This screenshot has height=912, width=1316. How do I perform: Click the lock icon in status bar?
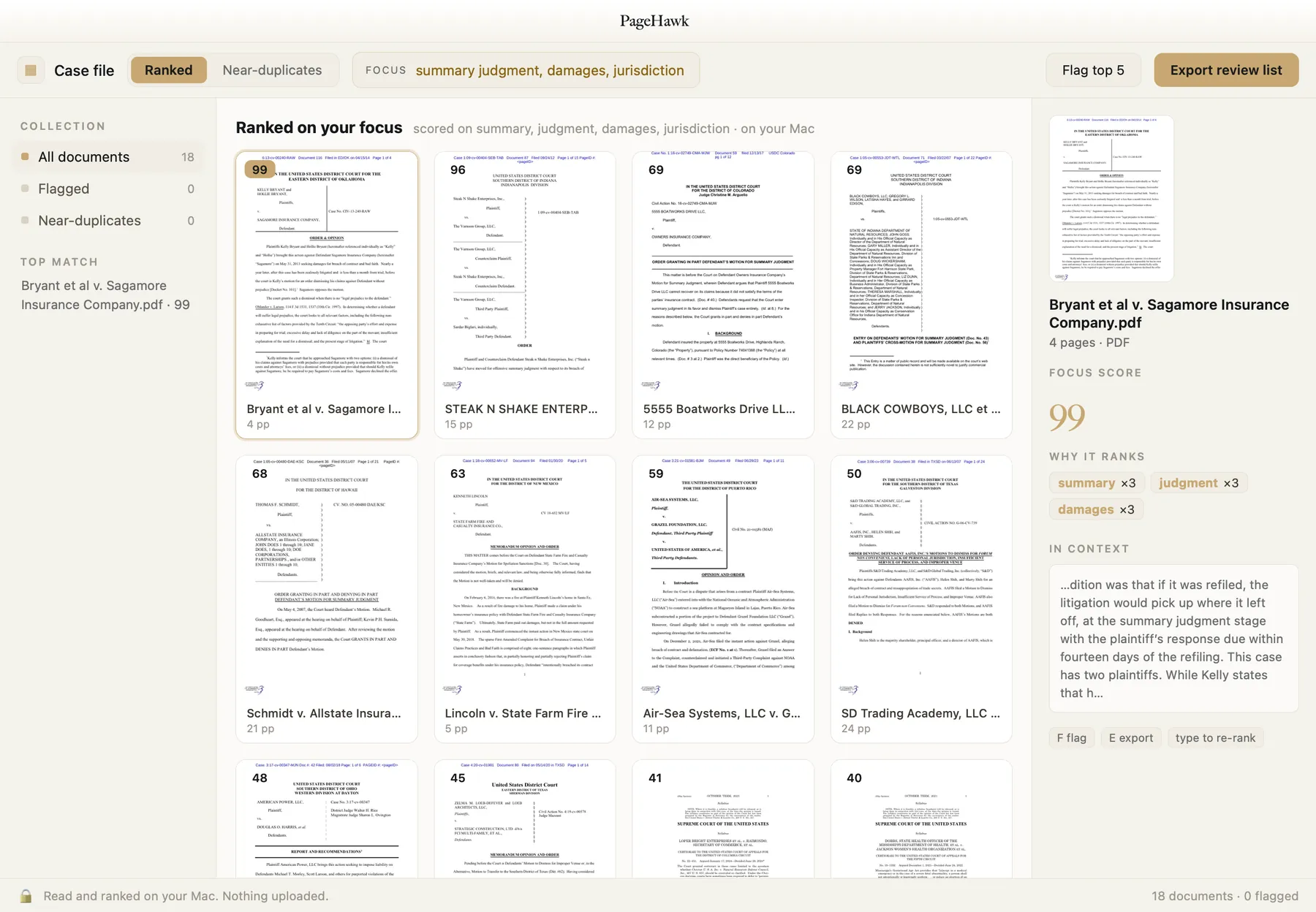coord(26,896)
